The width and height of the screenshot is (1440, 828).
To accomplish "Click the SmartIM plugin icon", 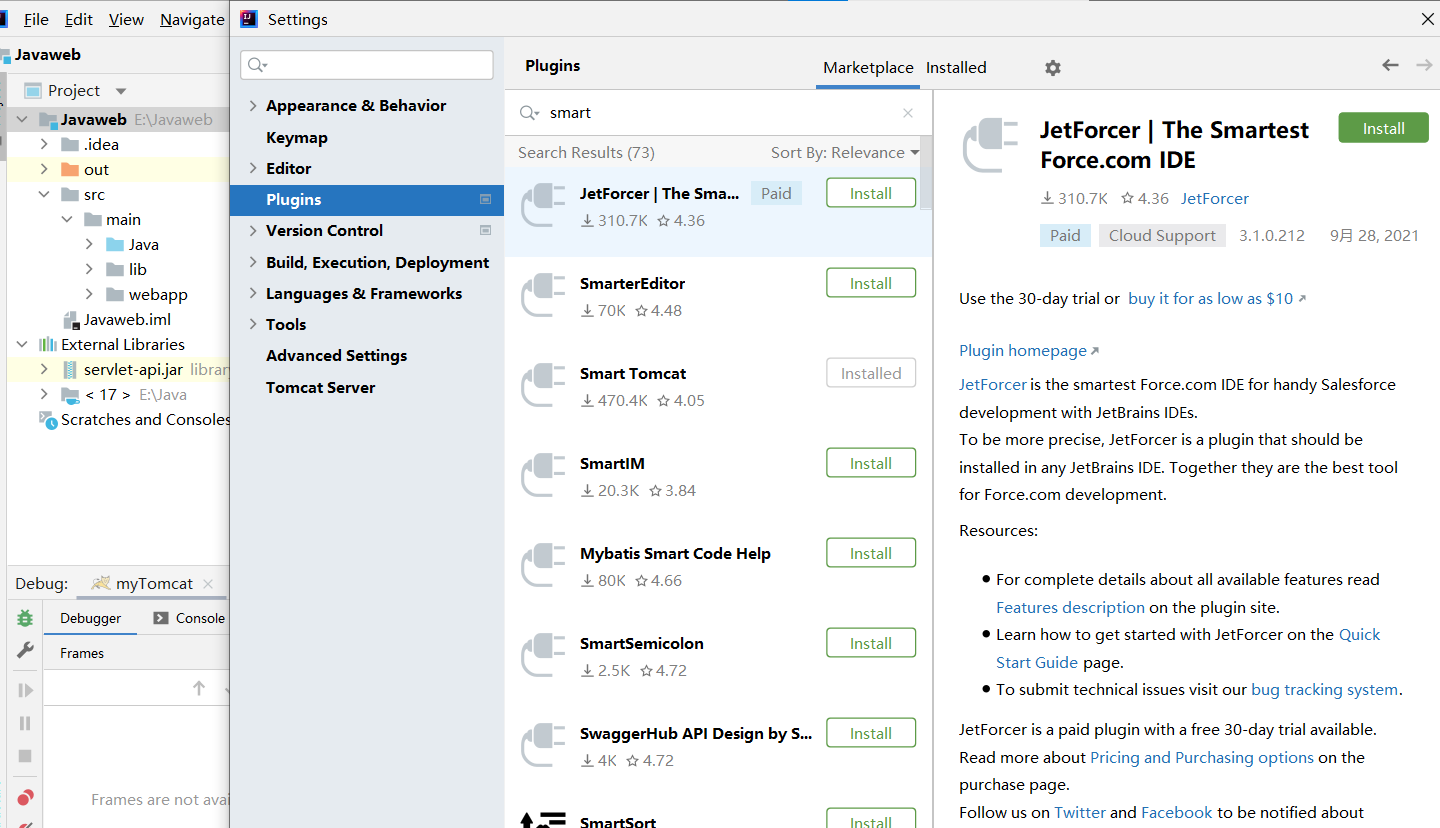I will pos(544,476).
